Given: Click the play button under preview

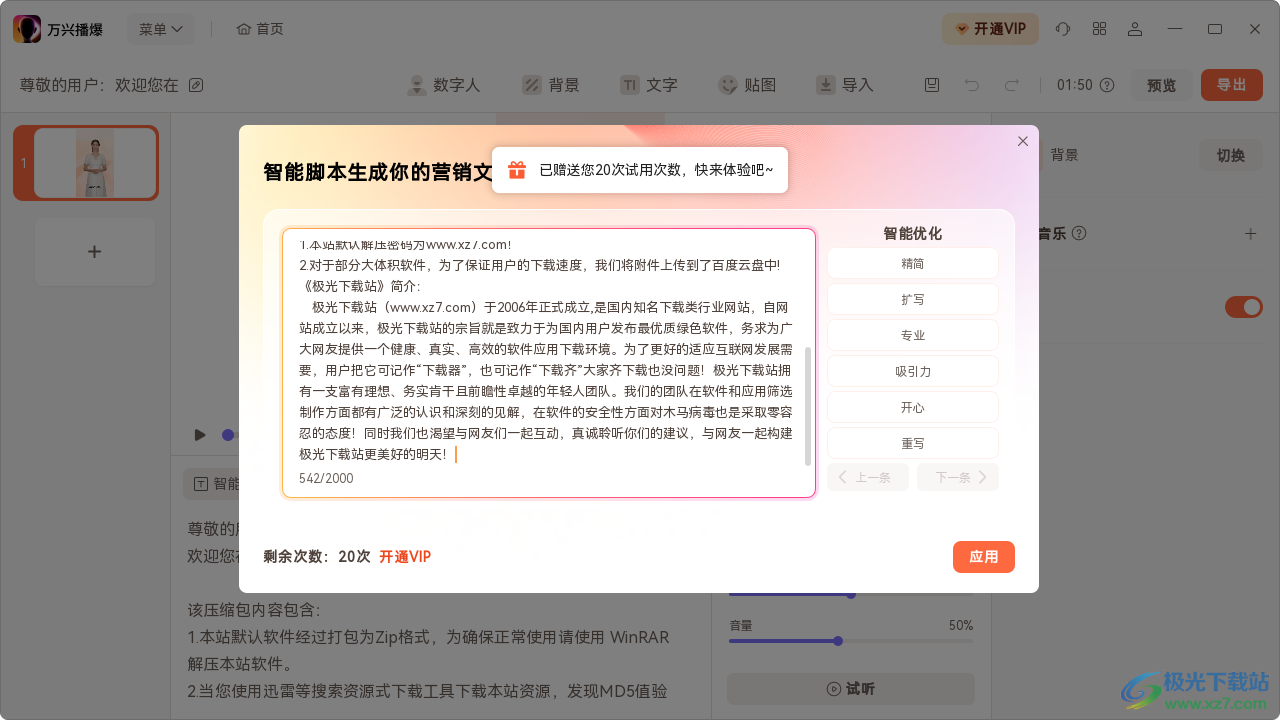Looking at the screenshot, I should click(x=200, y=435).
